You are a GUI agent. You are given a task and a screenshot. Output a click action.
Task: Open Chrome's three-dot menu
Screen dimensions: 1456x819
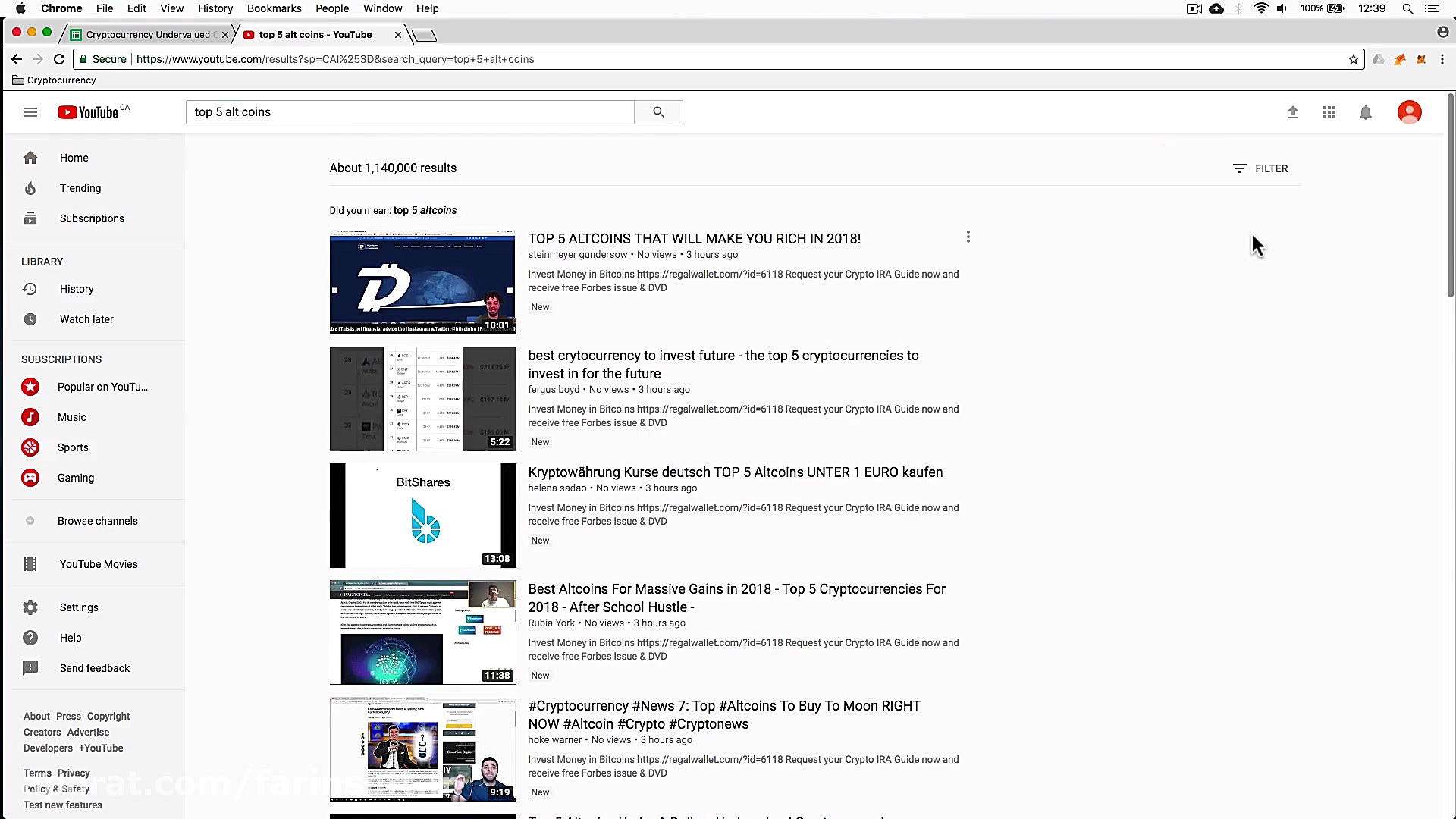coord(1442,59)
